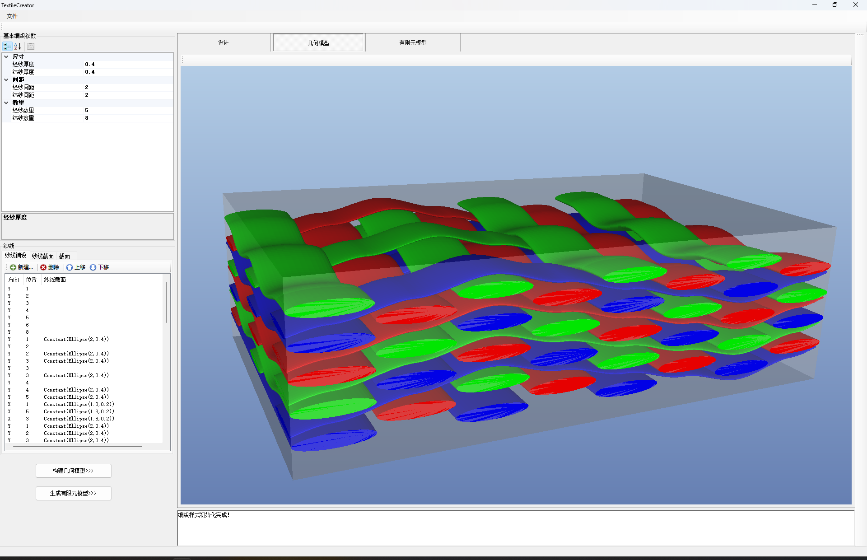
Task: Collapse the third property category group
Action: (6, 102)
